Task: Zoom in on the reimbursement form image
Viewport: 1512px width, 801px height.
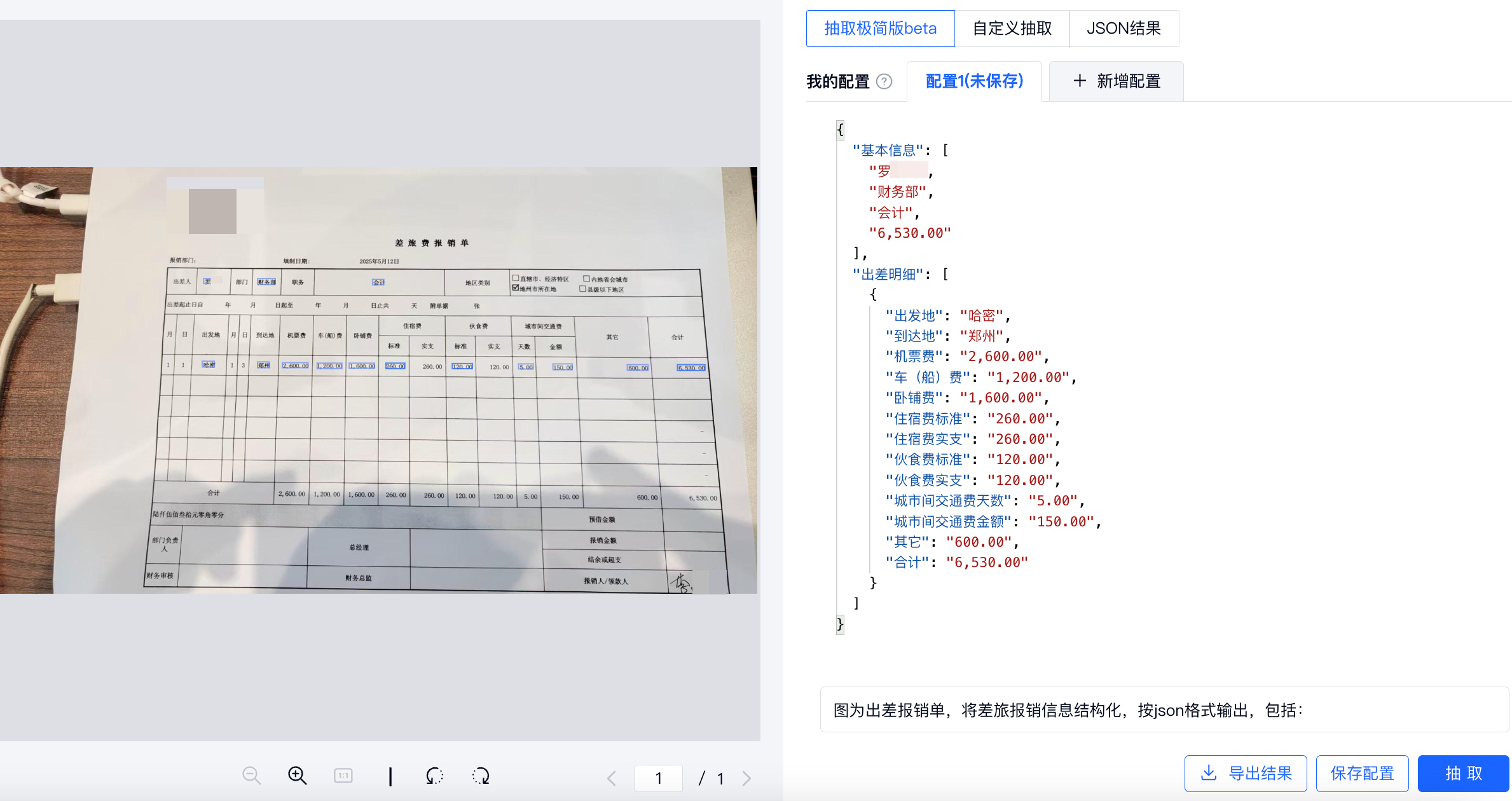Action: click(297, 776)
